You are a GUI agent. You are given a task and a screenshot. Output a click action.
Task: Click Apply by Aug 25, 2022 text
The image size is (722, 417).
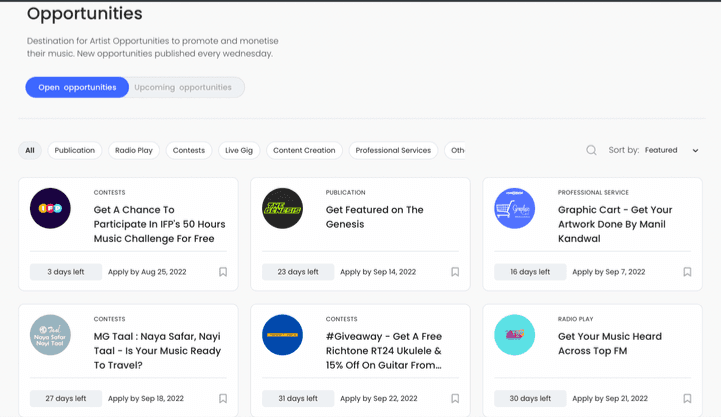tap(147, 272)
